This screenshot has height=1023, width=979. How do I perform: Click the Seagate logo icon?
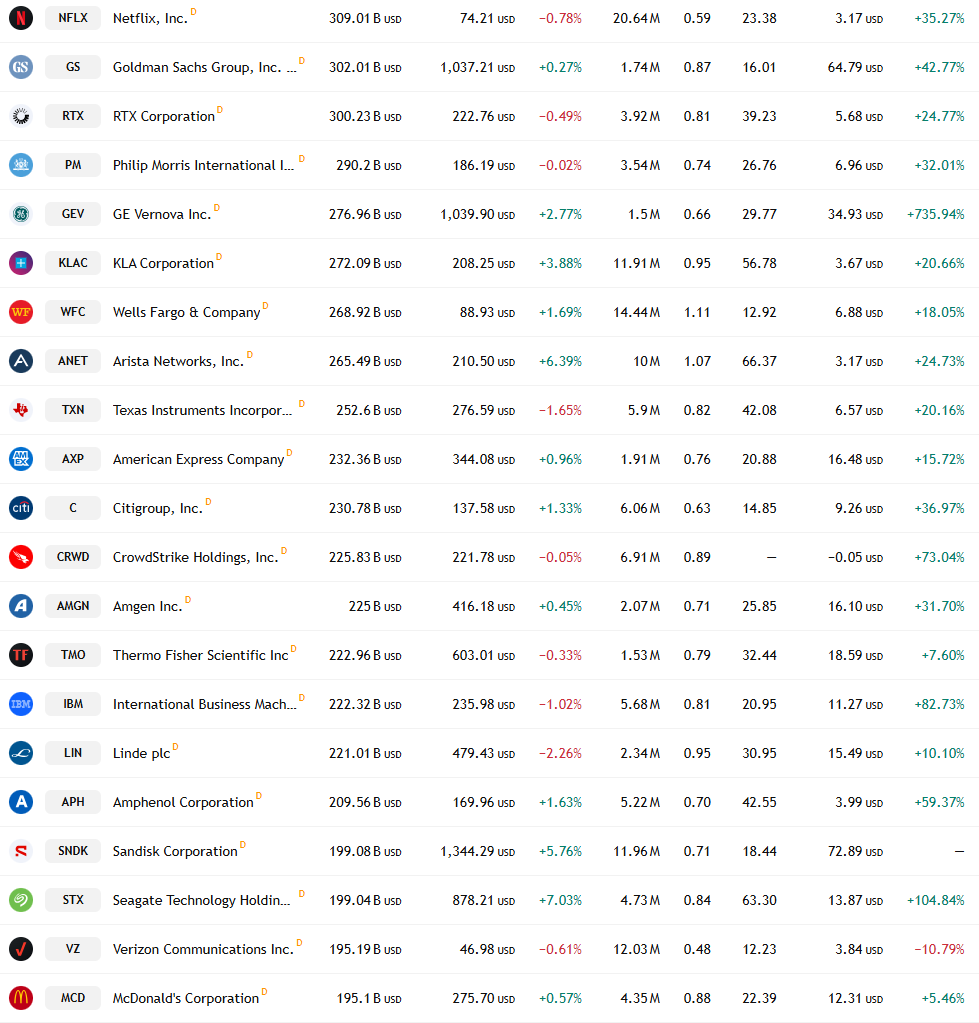[21, 900]
